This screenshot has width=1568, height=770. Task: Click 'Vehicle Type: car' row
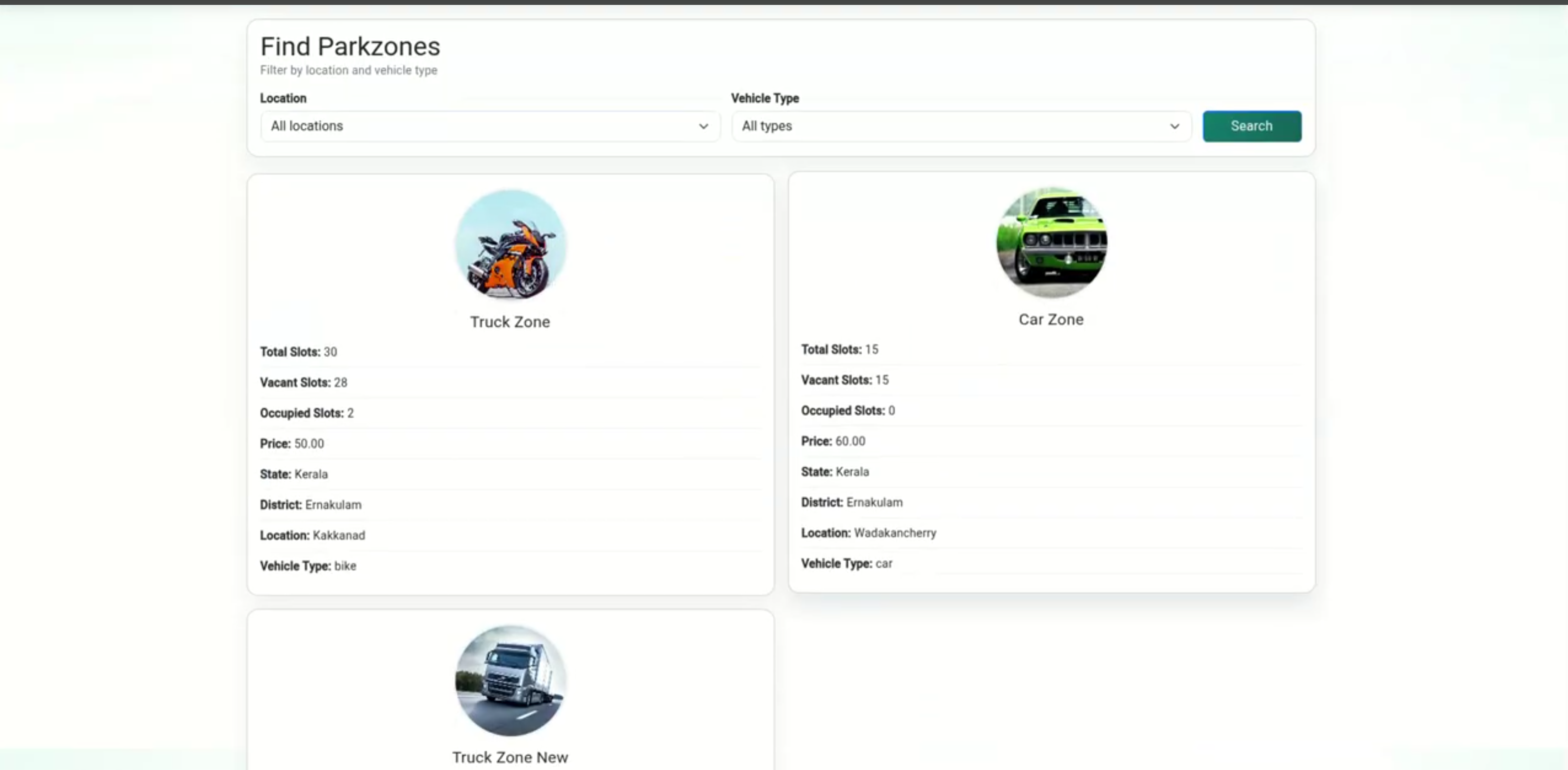click(1051, 563)
